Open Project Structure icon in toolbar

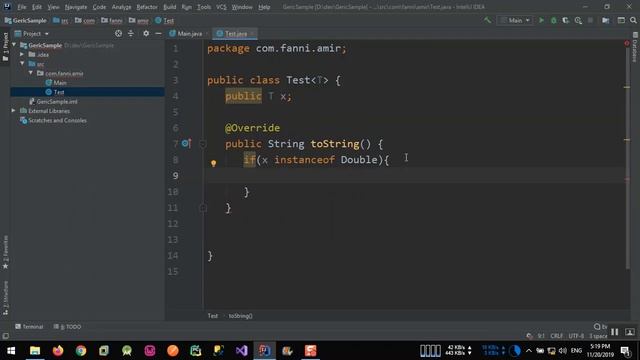pos(606,20)
